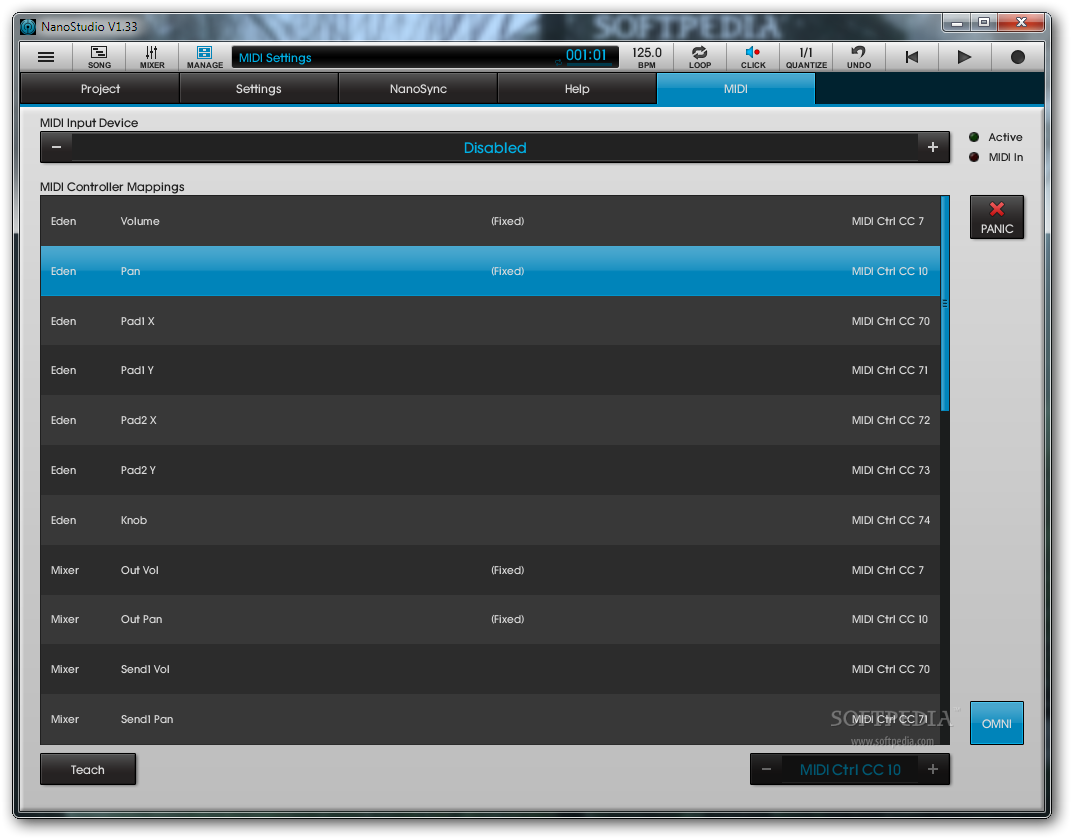Click the Teach button

coord(88,769)
